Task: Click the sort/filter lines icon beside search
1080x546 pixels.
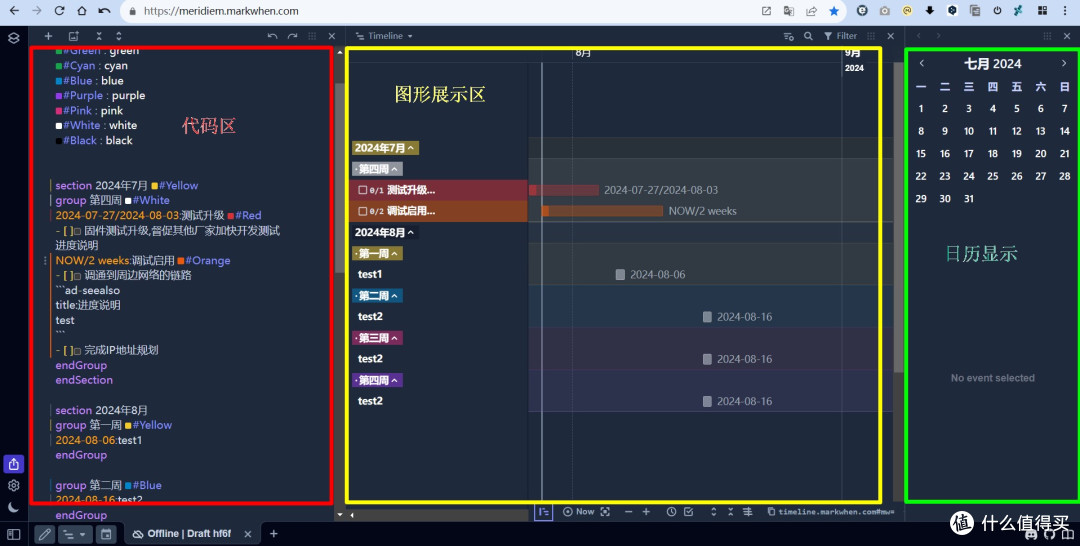Action: tap(789, 36)
